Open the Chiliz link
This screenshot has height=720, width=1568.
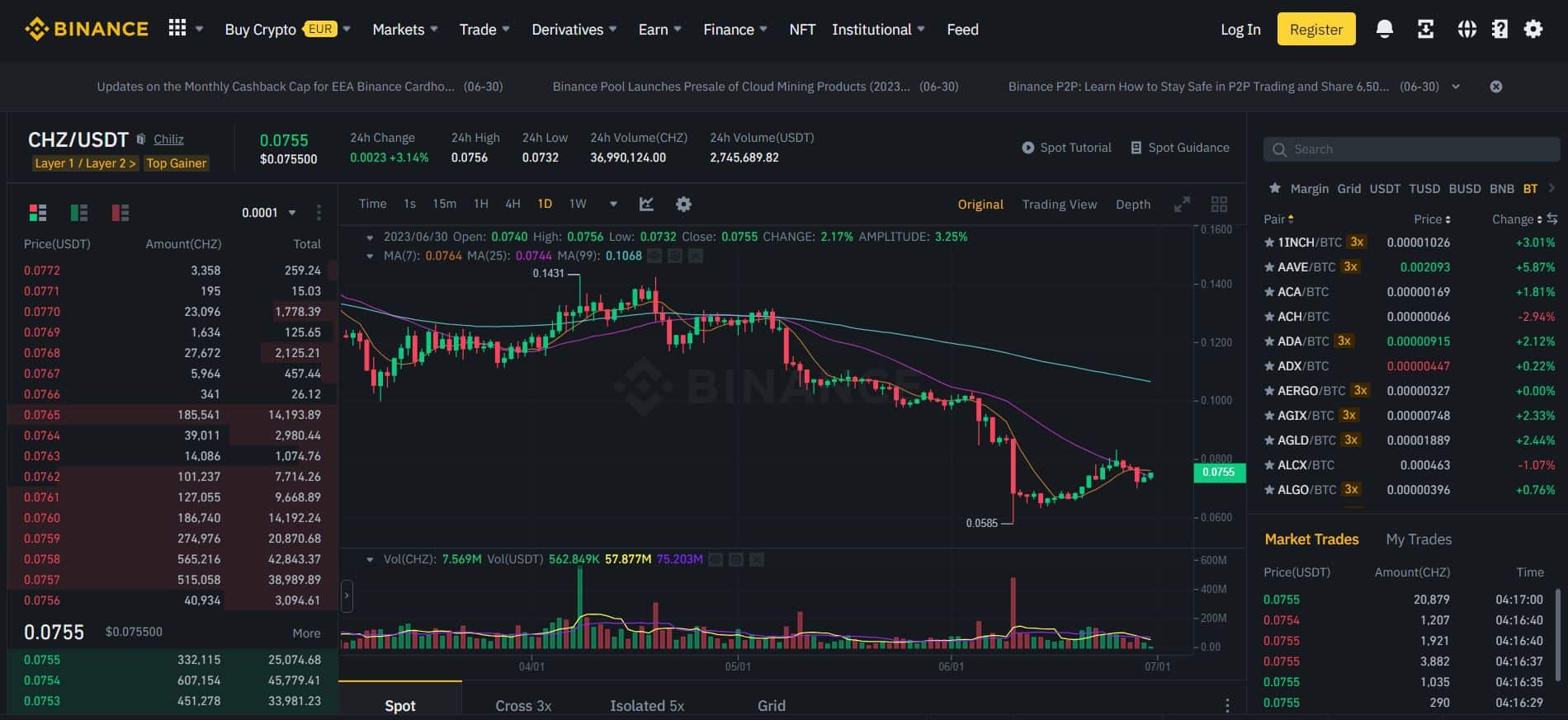pyautogui.click(x=168, y=139)
